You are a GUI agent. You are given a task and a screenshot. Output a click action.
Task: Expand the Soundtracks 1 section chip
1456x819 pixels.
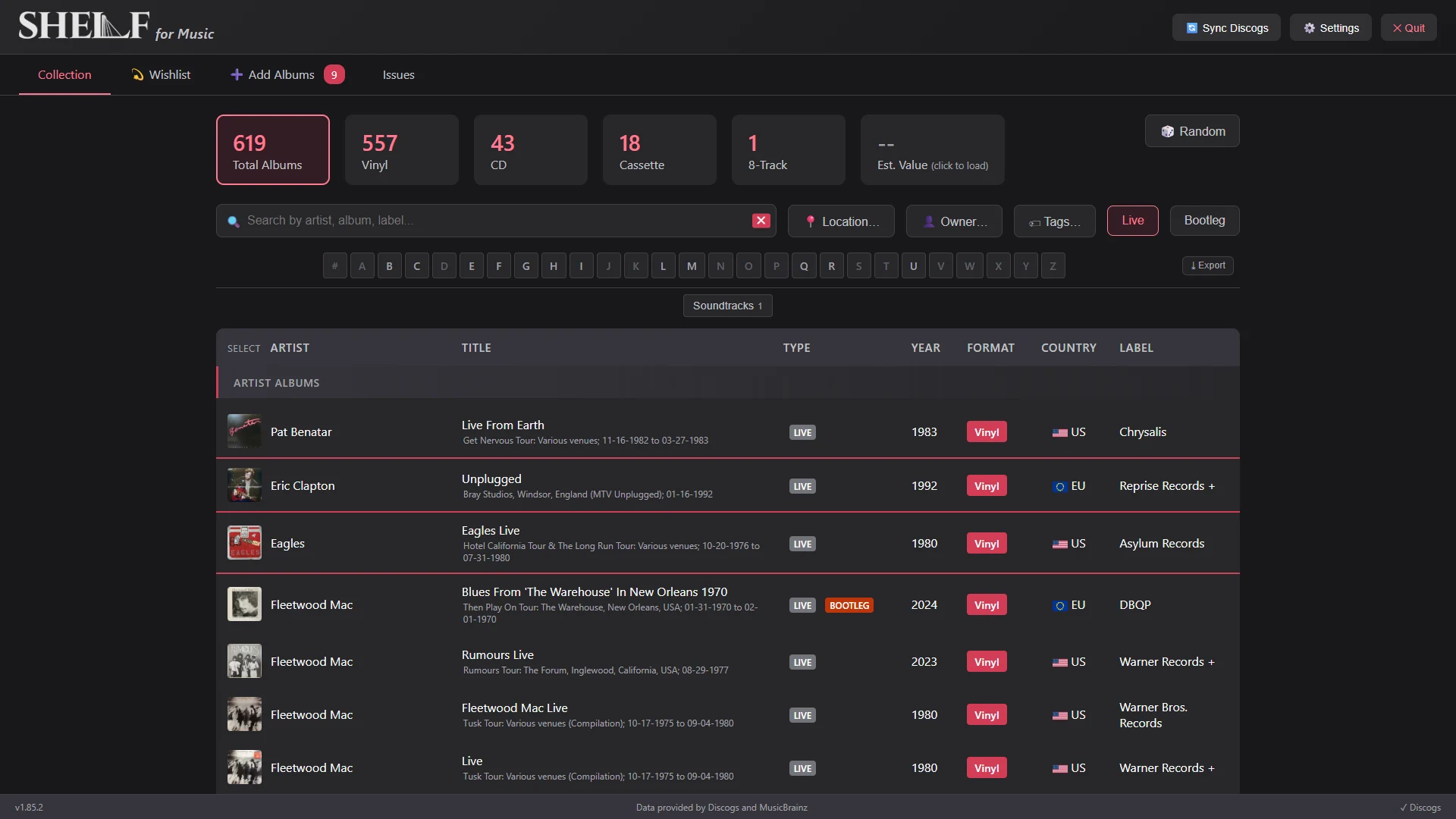pos(728,306)
